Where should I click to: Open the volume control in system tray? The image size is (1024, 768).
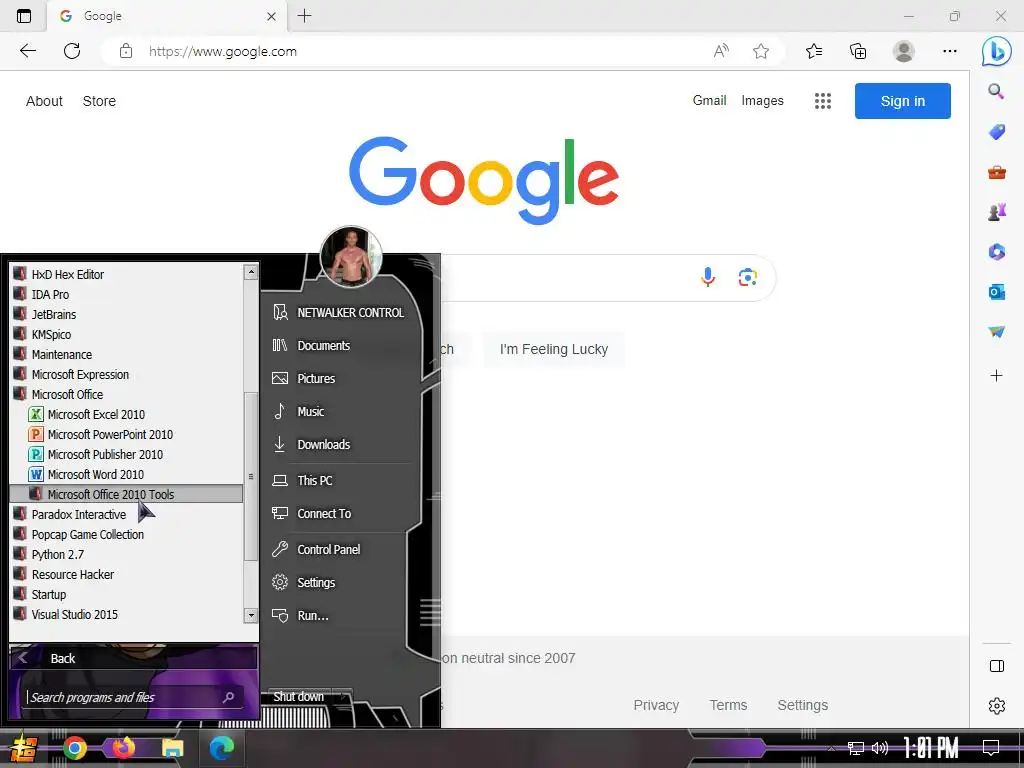(880, 748)
